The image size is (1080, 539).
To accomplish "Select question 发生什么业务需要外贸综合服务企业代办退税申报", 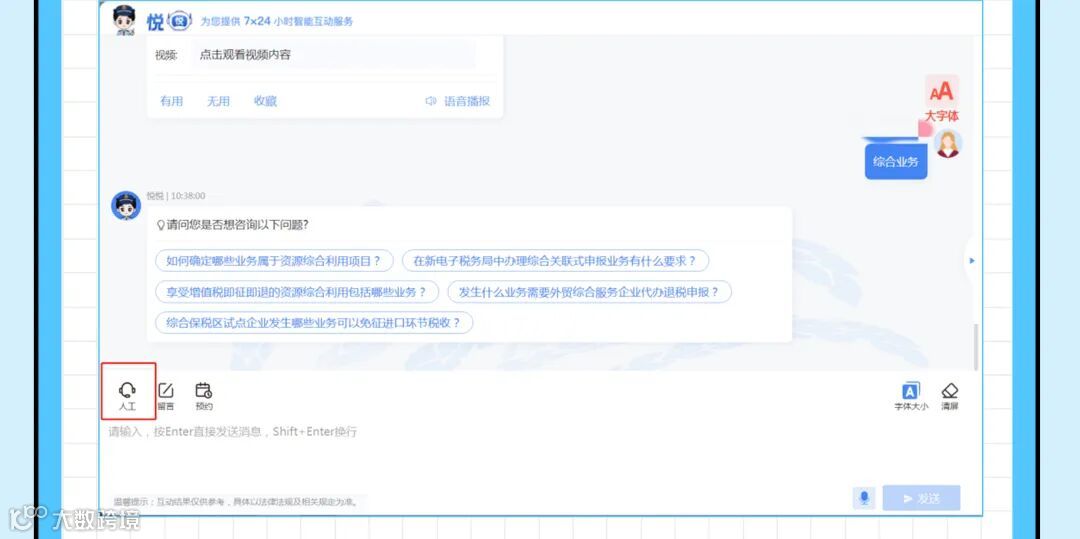I will pos(590,292).
